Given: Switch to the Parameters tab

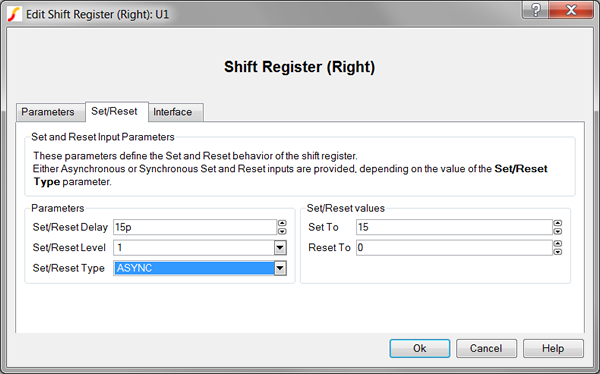Looking at the screenshot, I should click(x=48, y=112).
